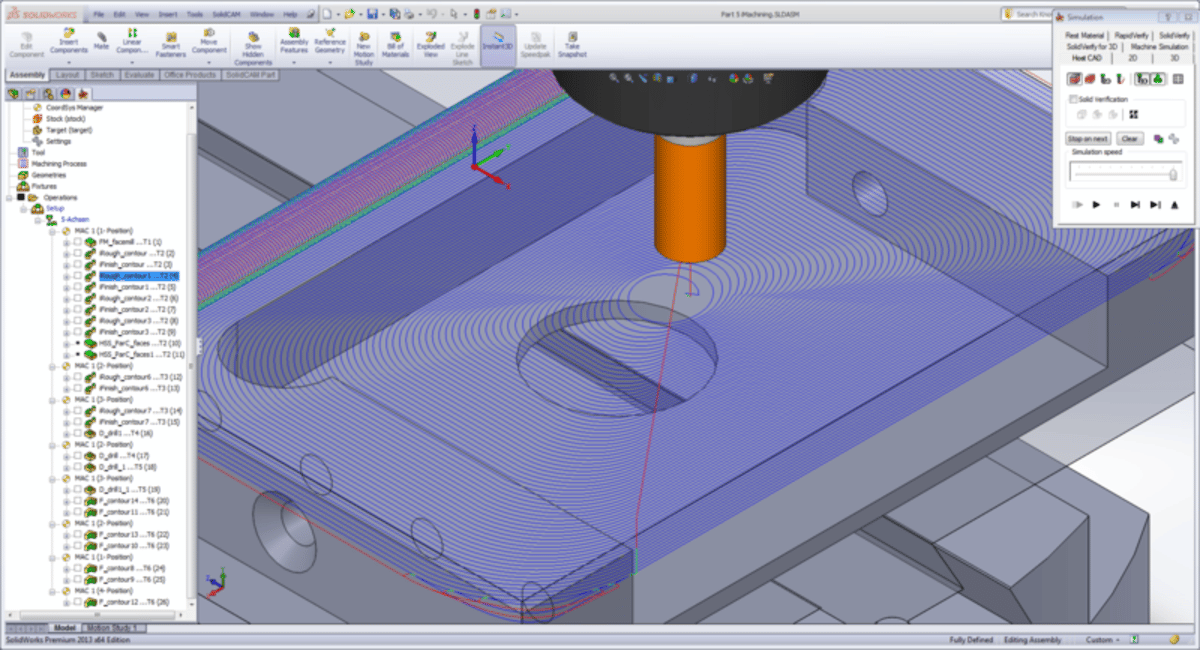This screenshot has width=1200, height=650.
Task: Click the Simulation speed slider handle
Action: point(1172,175)
